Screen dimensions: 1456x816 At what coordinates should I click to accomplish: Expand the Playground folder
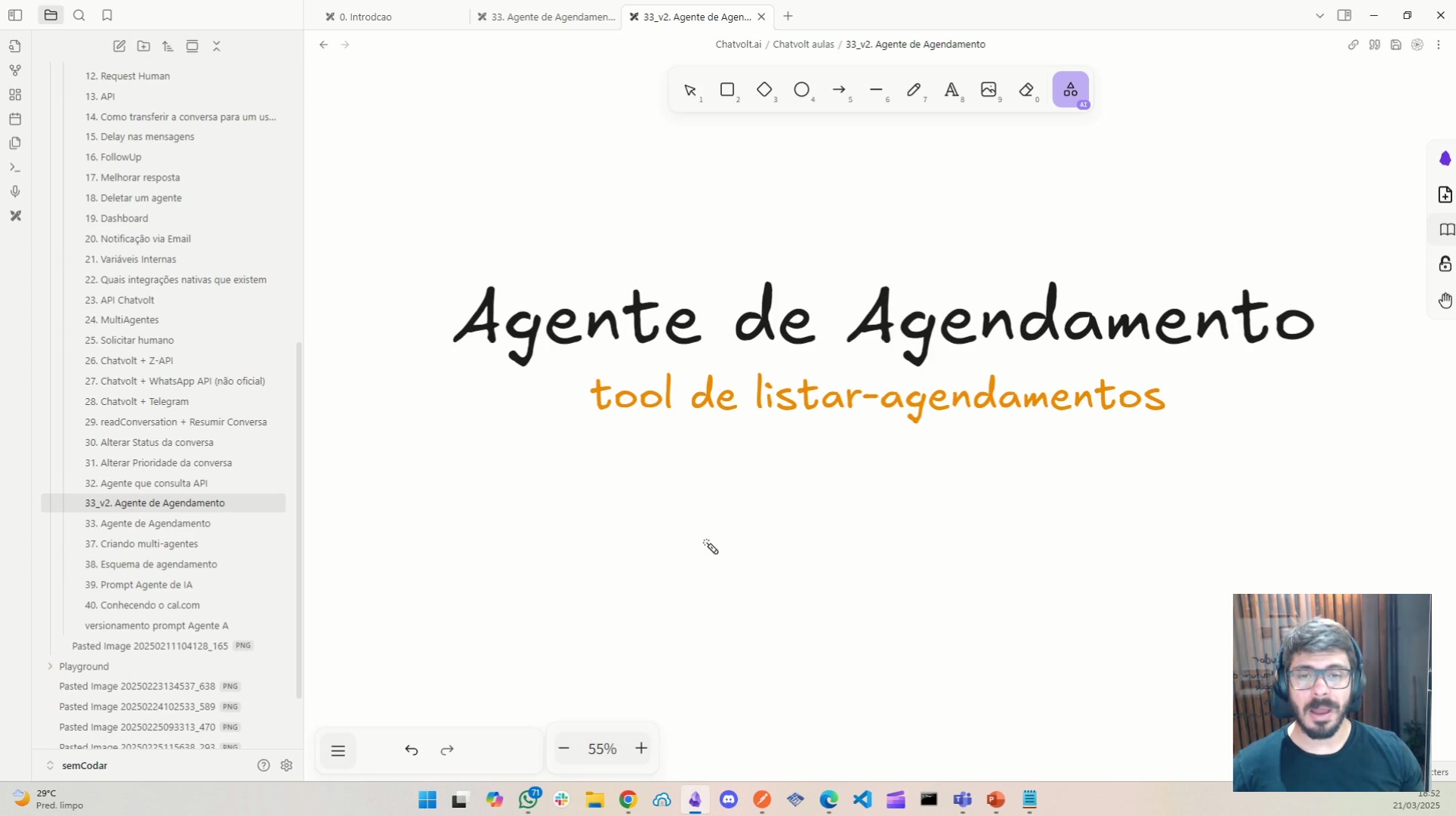click(x=50, y=666)
